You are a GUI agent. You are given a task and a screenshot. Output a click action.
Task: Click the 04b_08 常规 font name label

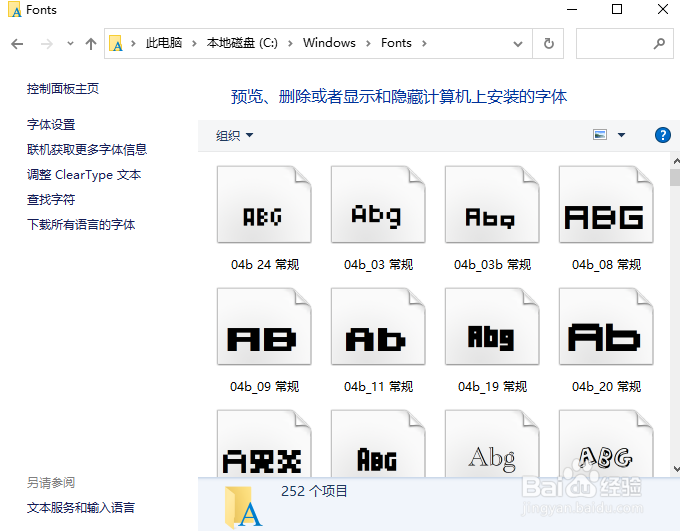pos(606,264)
